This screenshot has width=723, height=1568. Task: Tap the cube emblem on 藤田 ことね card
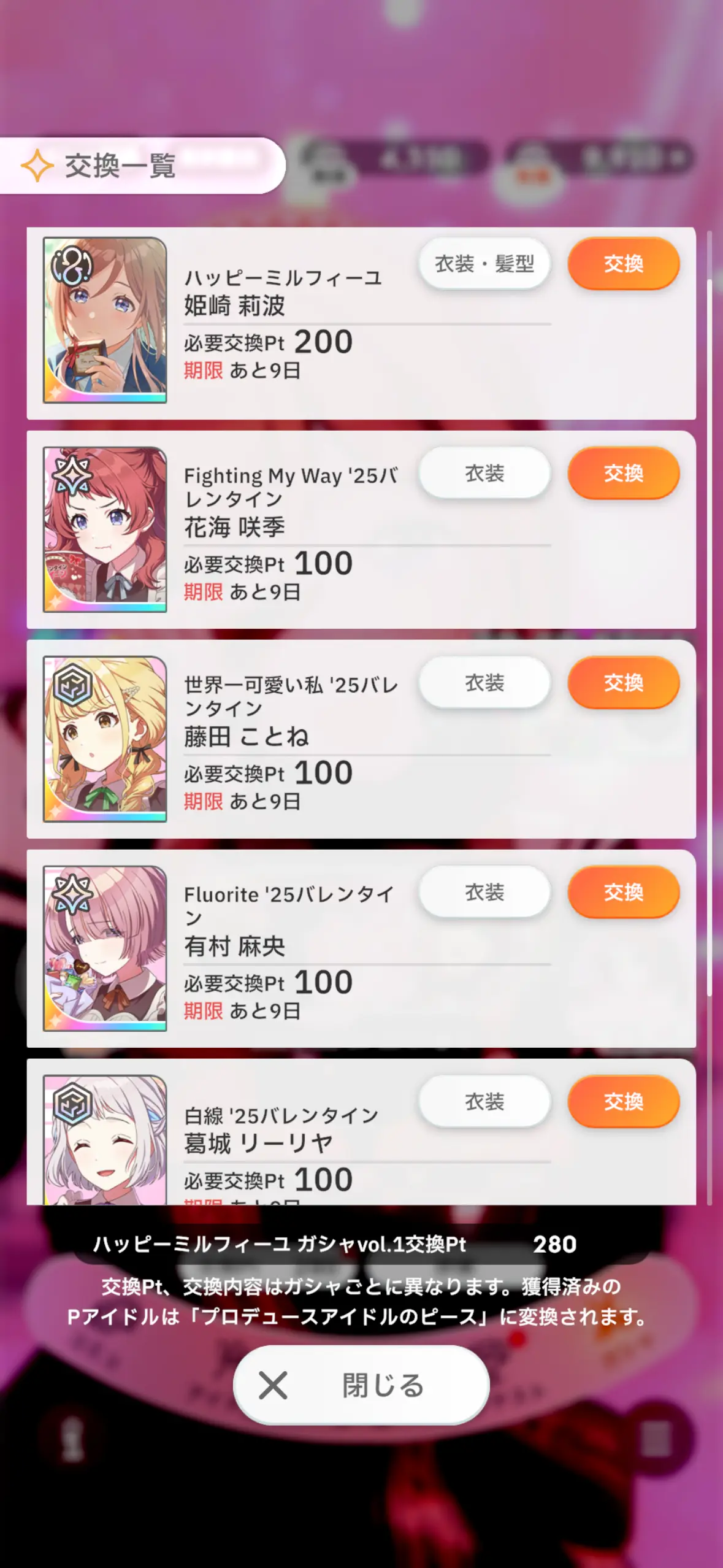coord(72,685)
